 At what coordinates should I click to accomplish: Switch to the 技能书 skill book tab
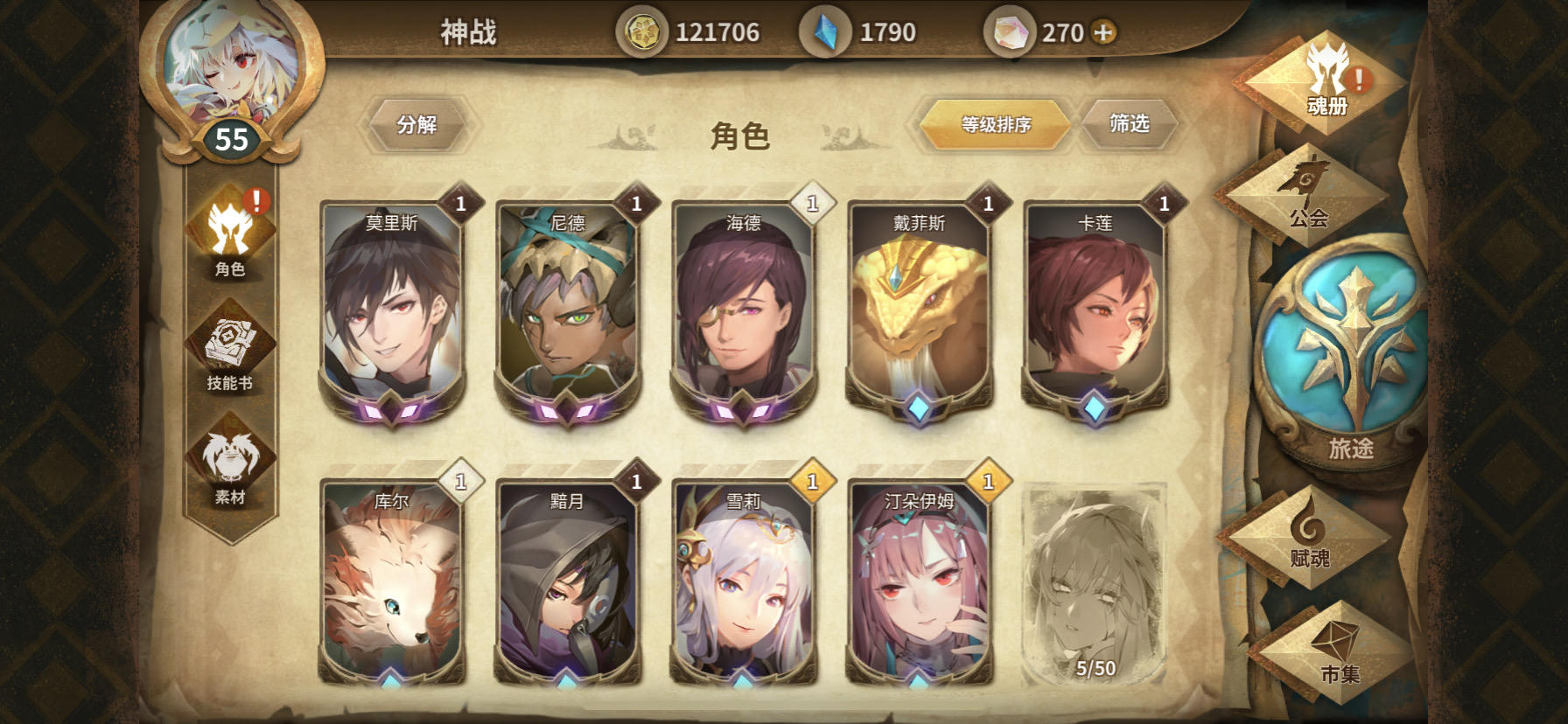coord(231,347)
